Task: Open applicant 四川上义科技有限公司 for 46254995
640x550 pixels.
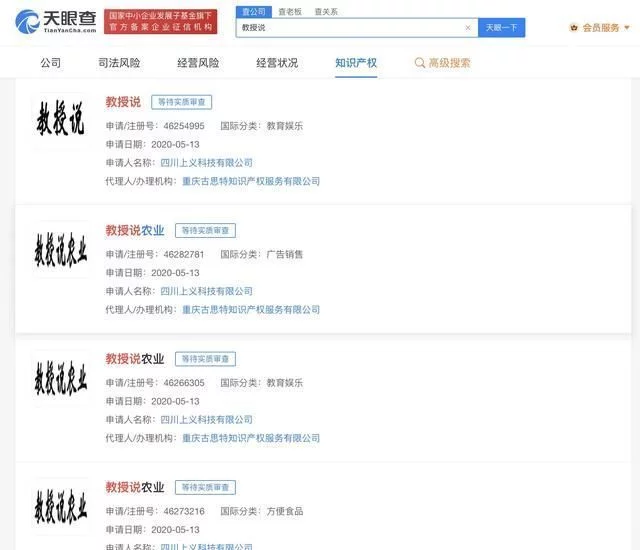Action: coord(207,163)
